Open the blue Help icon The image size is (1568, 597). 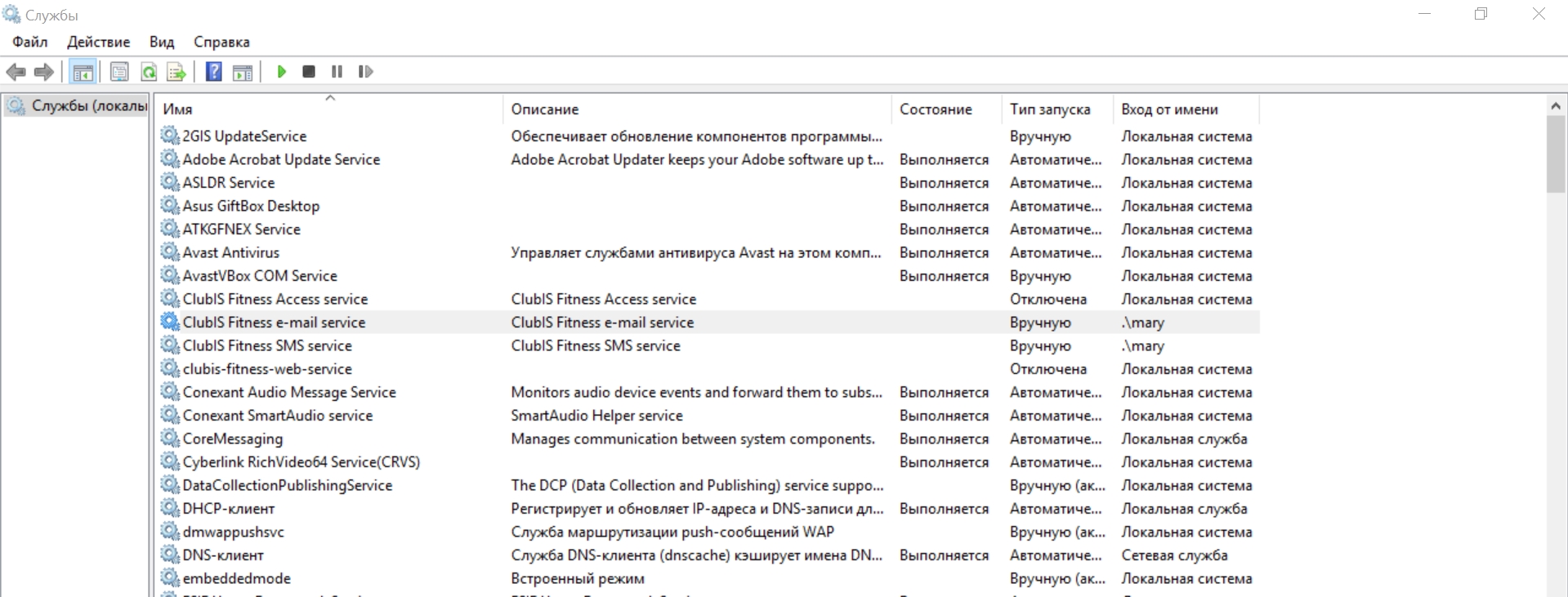213,72
